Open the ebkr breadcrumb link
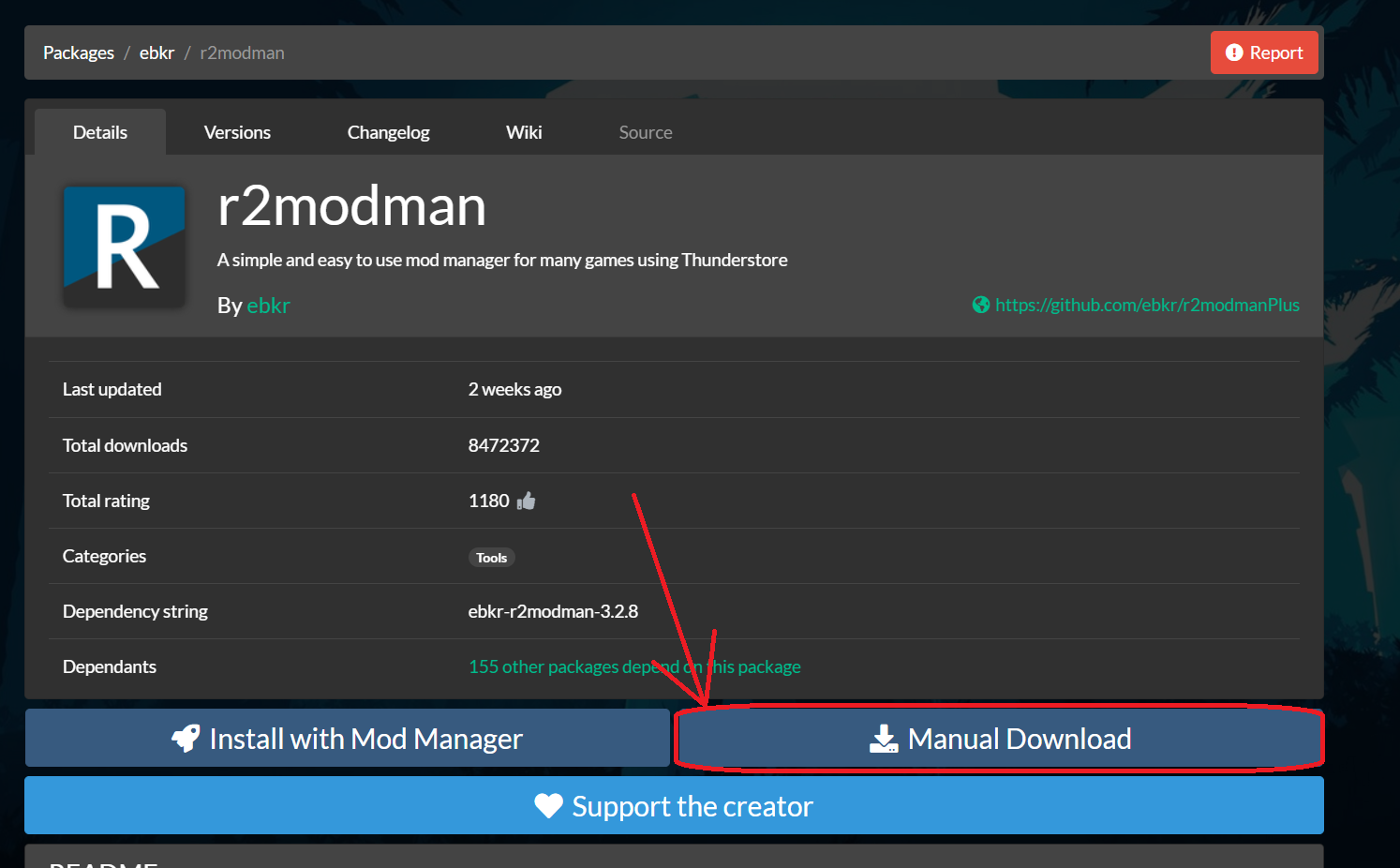 [156, 52]
